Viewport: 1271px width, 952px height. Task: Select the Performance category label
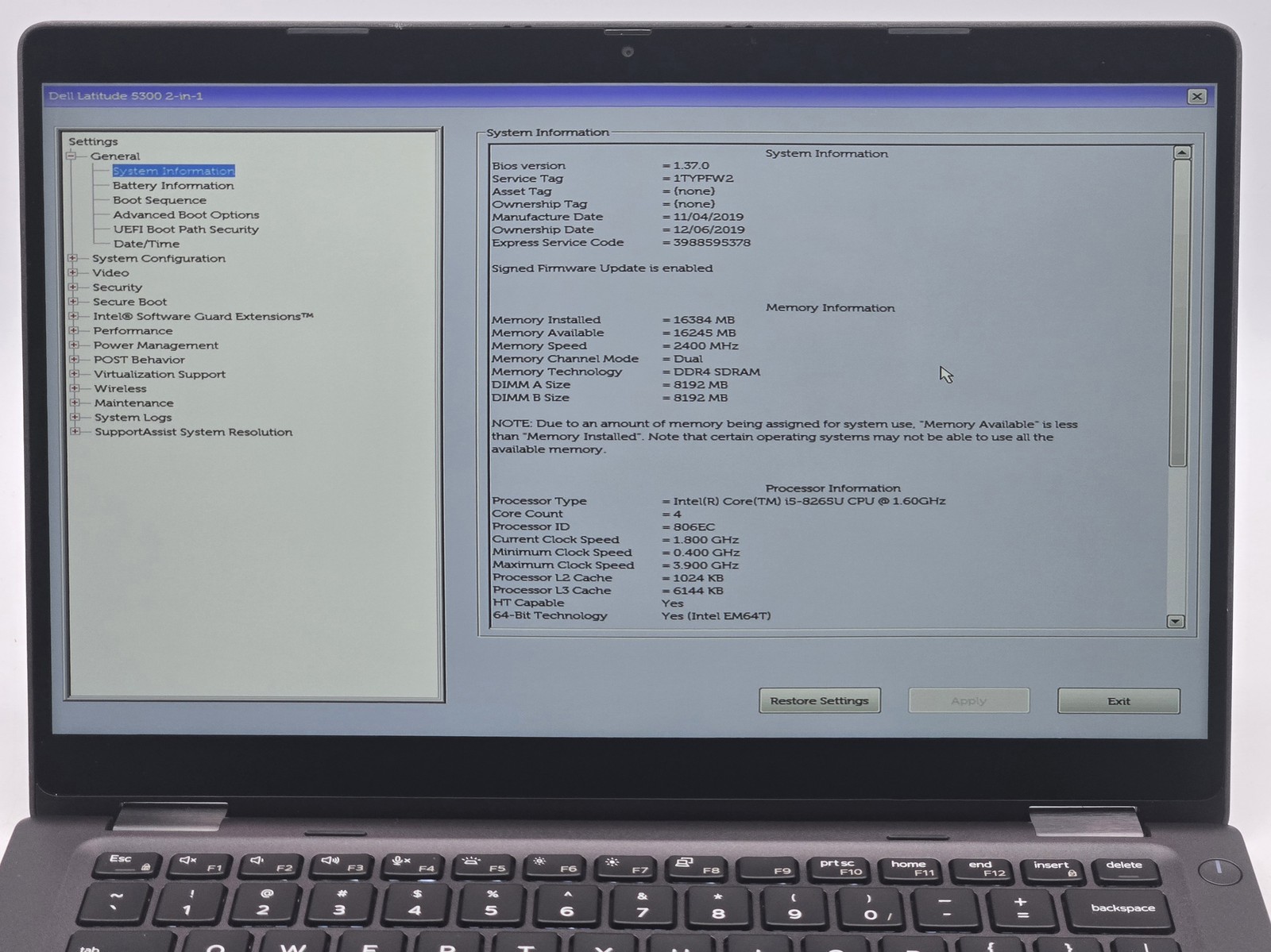(x=133, y=330)
